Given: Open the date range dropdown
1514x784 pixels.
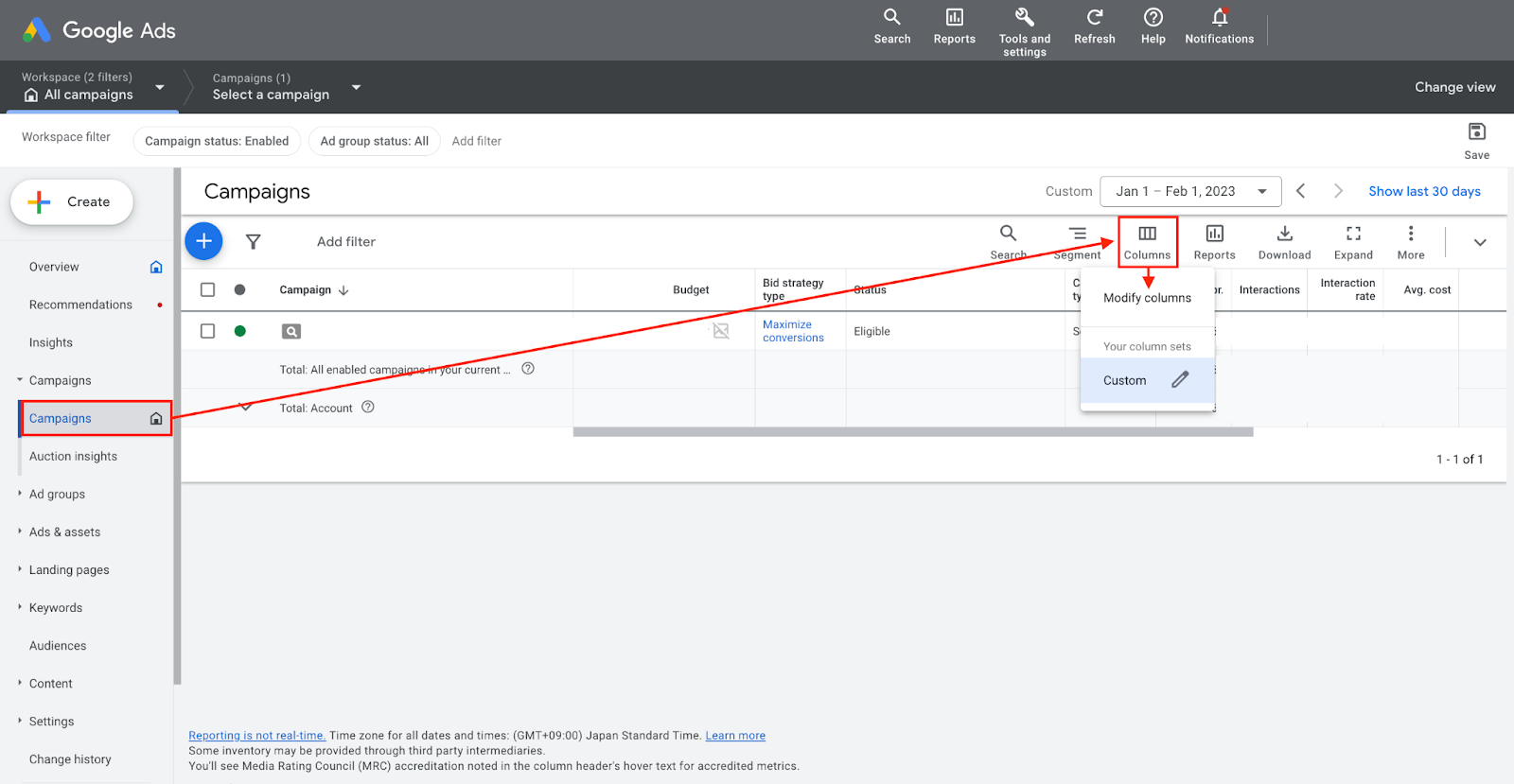Looking at the screenshot, I should pos(1190,191).
